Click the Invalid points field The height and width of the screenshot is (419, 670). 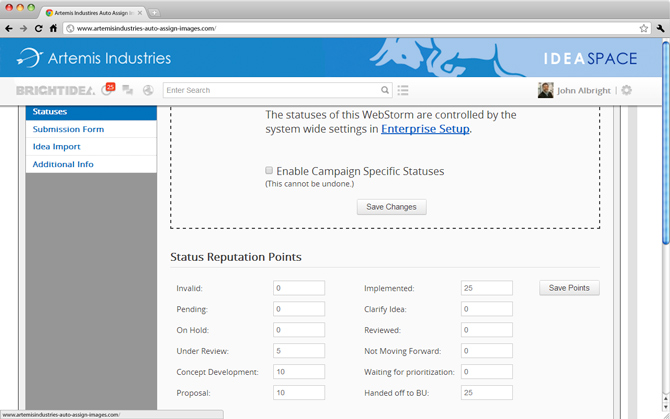pyautogui.click(x=299, y=288)
